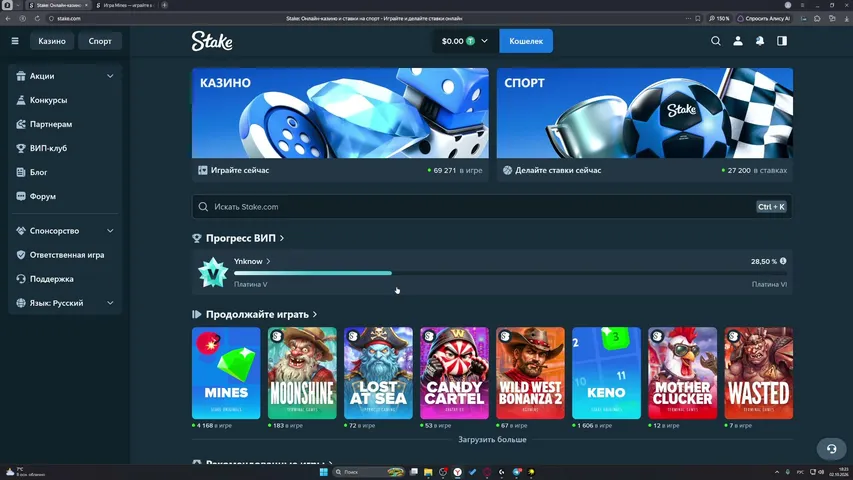Click Загрузить больше button
The image size is (853, 480).
click(x=492, y=439)
